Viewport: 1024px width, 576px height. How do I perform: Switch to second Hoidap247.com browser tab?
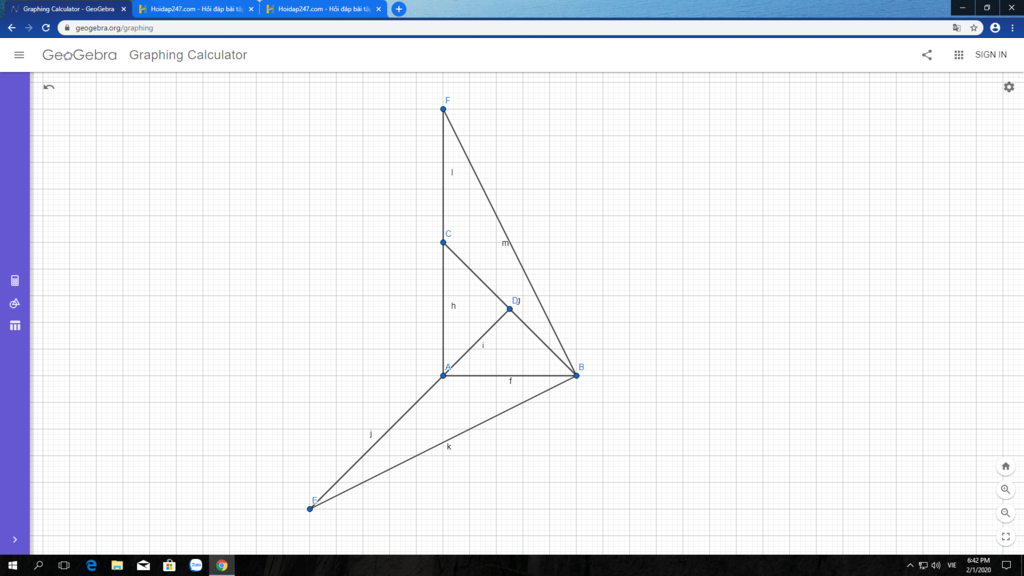pos(323,9)
